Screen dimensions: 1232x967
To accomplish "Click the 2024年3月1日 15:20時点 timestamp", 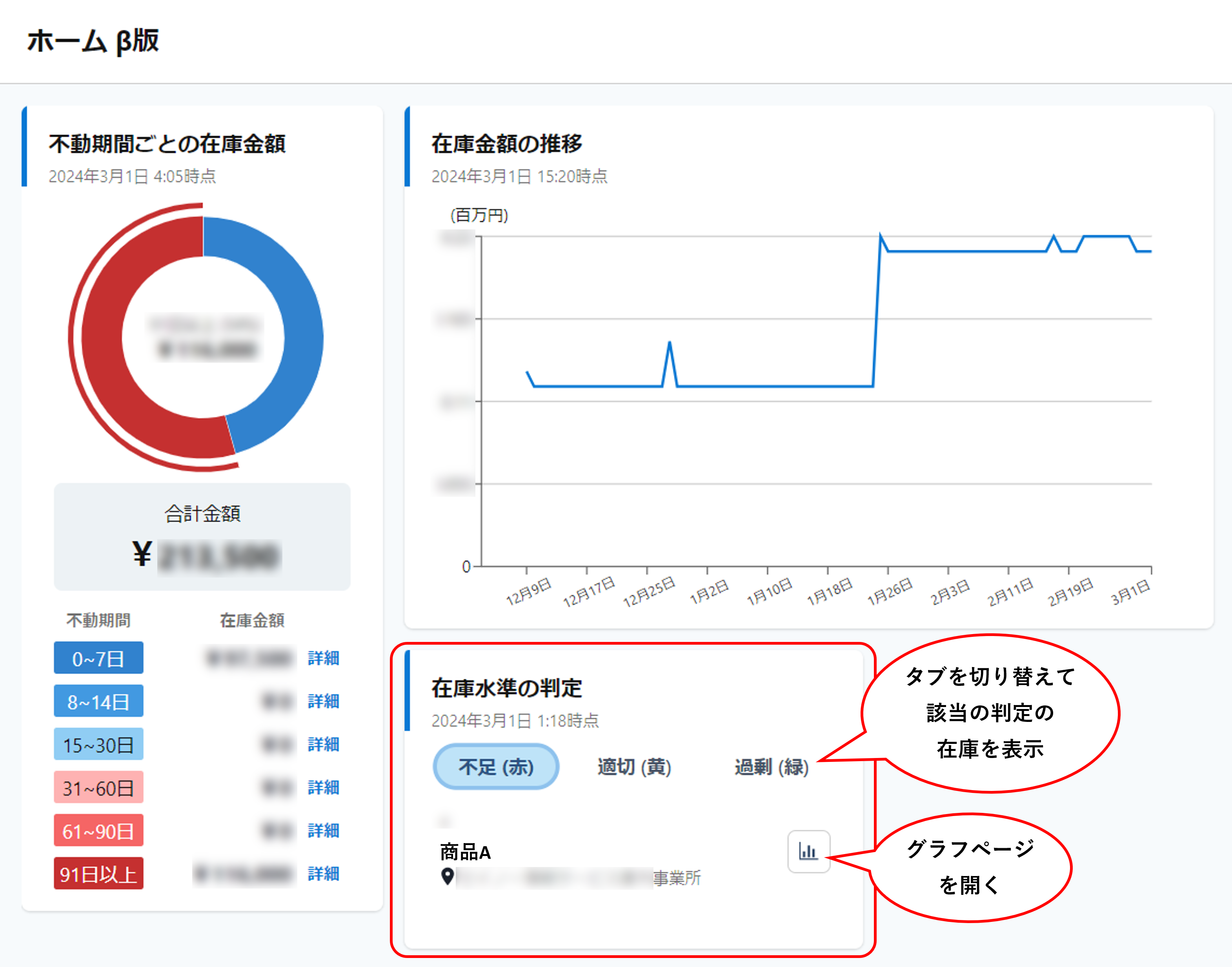I will (519, 176).
